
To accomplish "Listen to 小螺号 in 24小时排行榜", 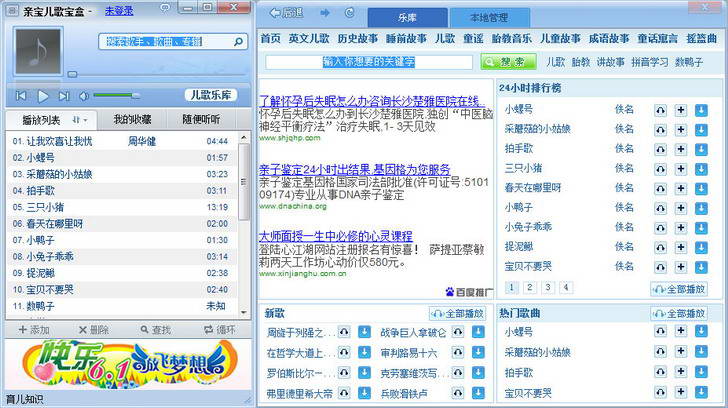I will [x=660, y=110].
